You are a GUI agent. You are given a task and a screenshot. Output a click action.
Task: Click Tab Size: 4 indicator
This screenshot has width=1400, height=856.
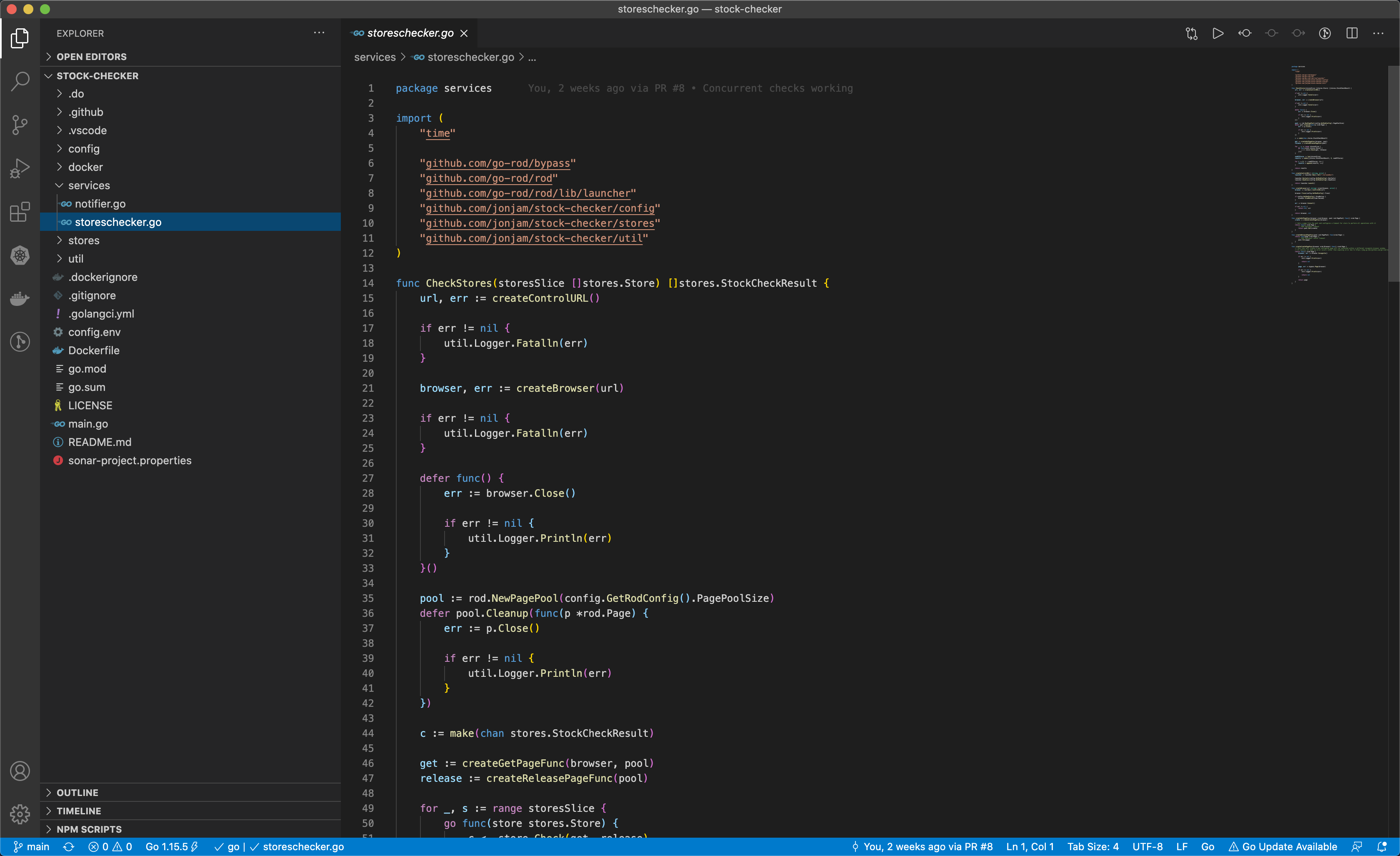pos(1092,847)
